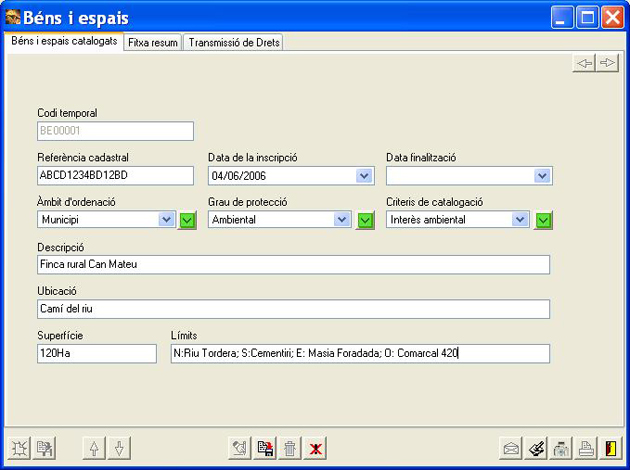This screenshot has width=630, height=470.
Task: Click the green button beside Criteris de catalogació
Action: point(543,220)
